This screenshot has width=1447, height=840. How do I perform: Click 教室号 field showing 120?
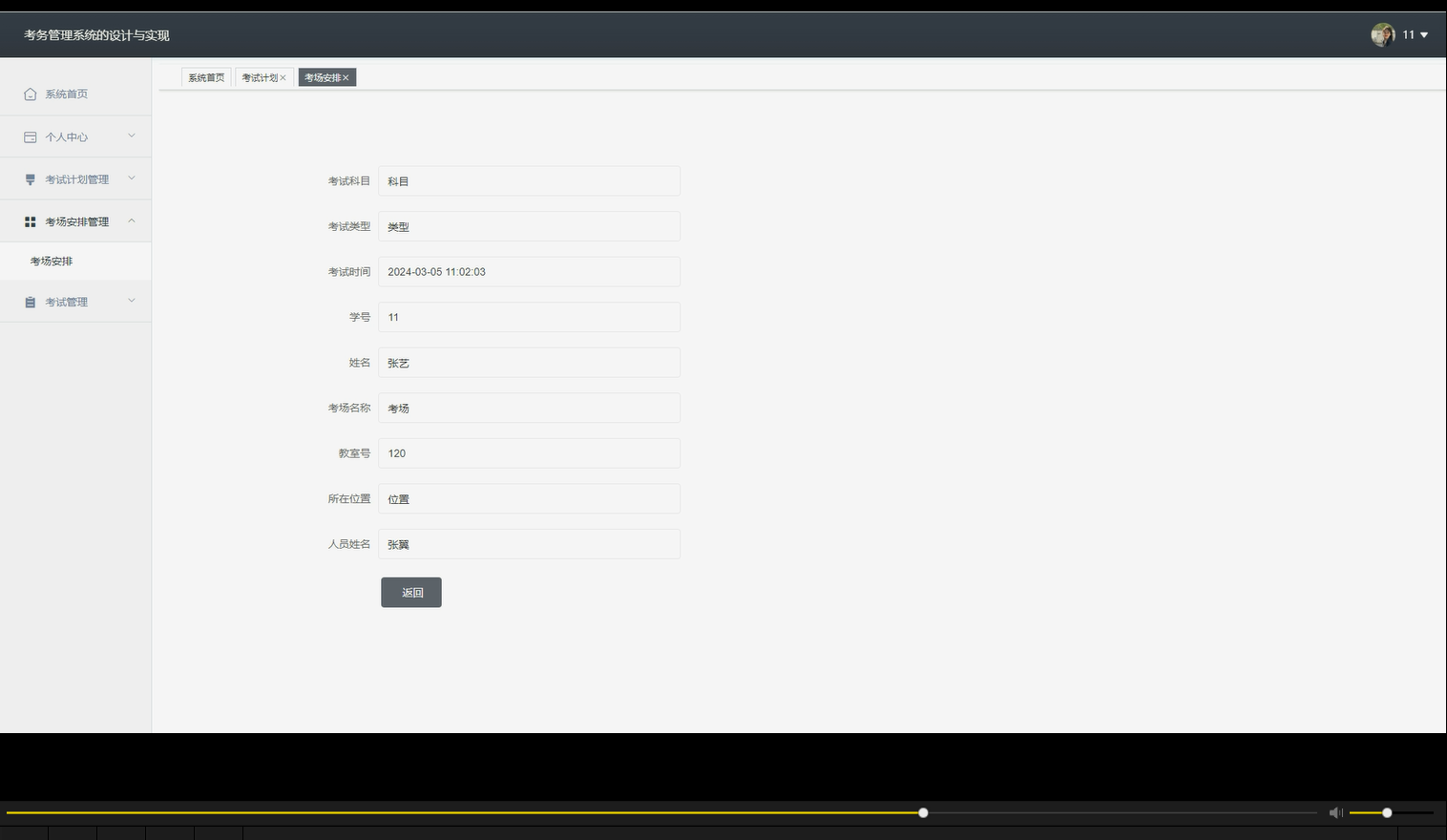click(529, 453)
